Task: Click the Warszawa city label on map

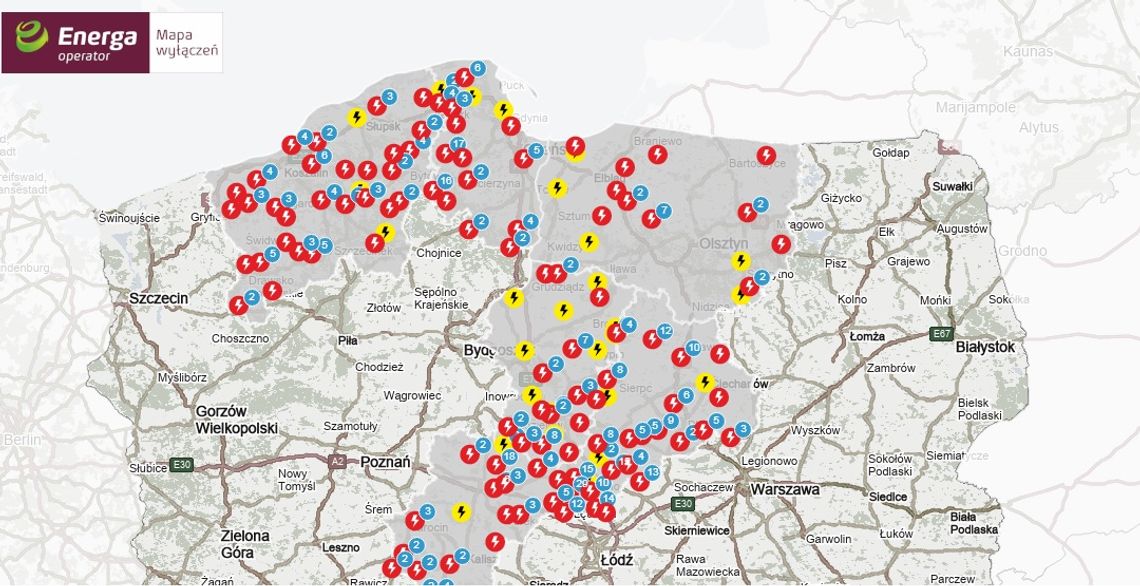Action: (785, 490)
